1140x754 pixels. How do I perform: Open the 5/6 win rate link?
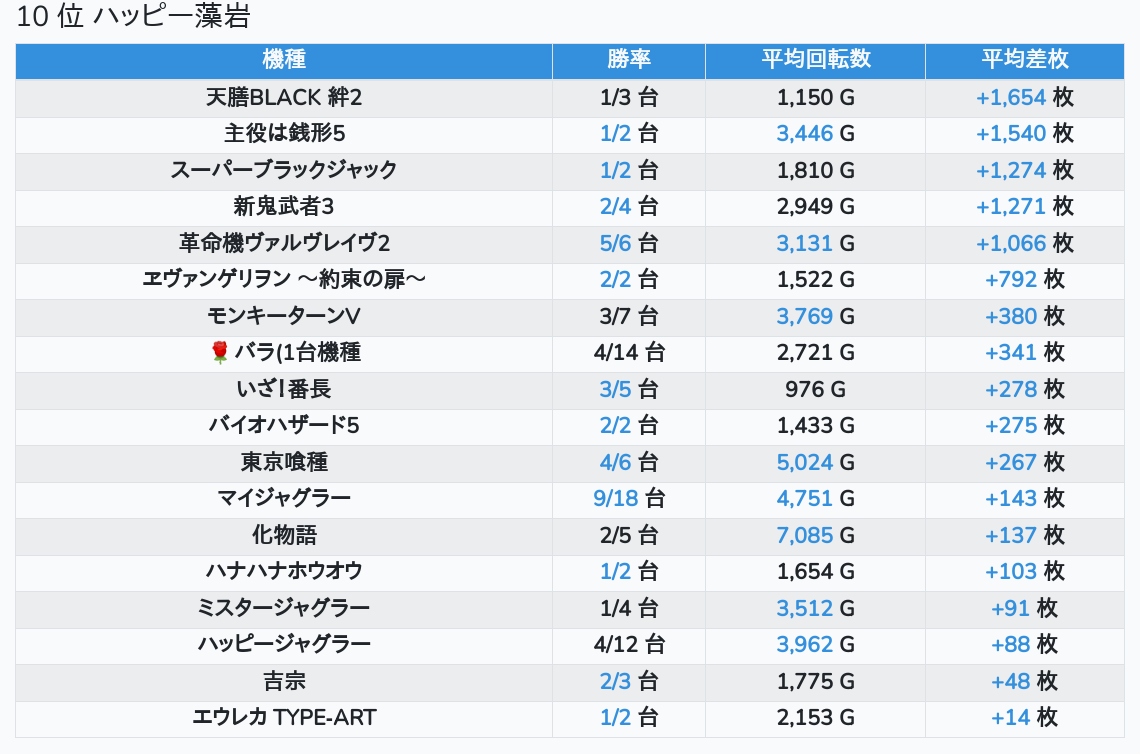pyautogui.click(x=616, y=243)
